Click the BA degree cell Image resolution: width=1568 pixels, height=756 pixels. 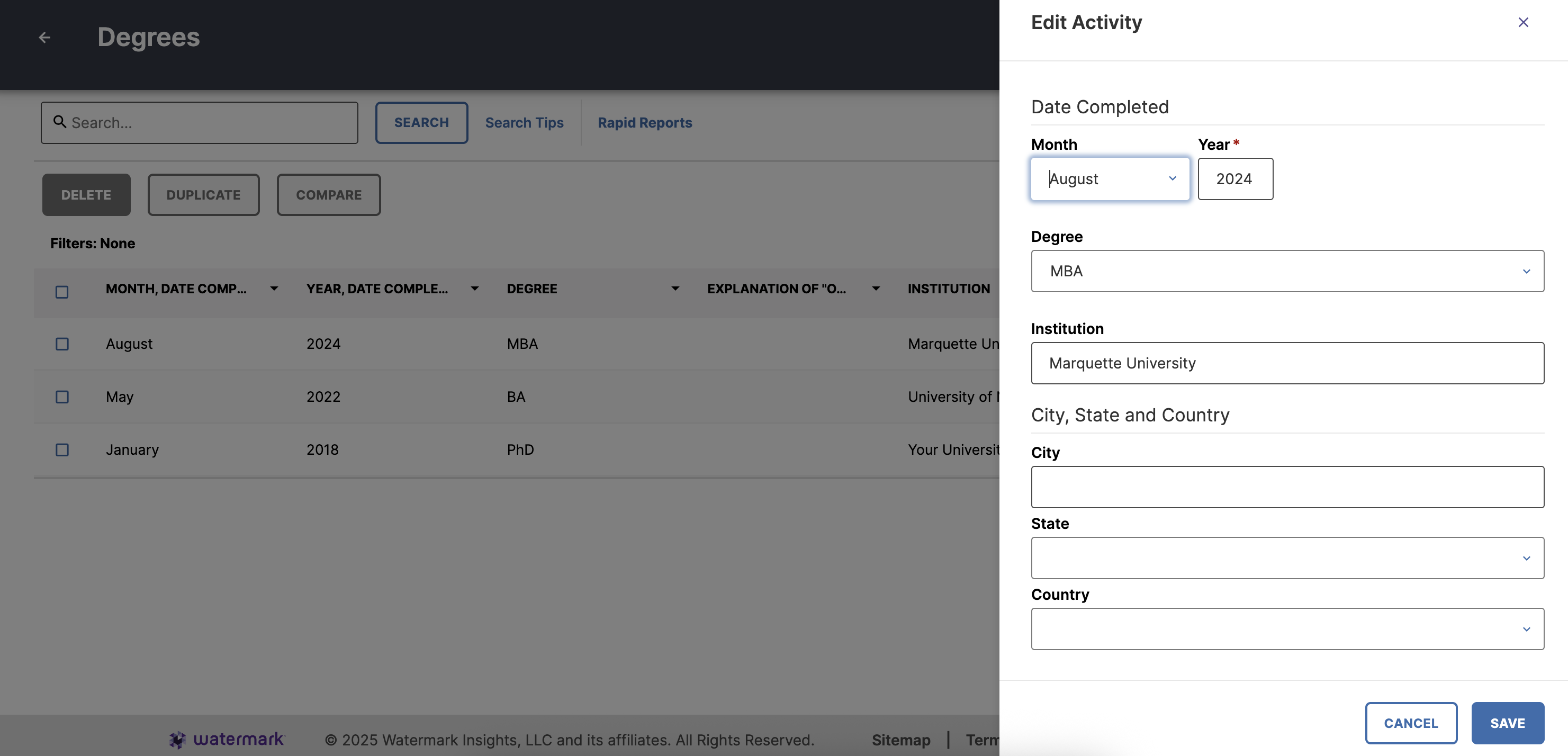[516, 397]
